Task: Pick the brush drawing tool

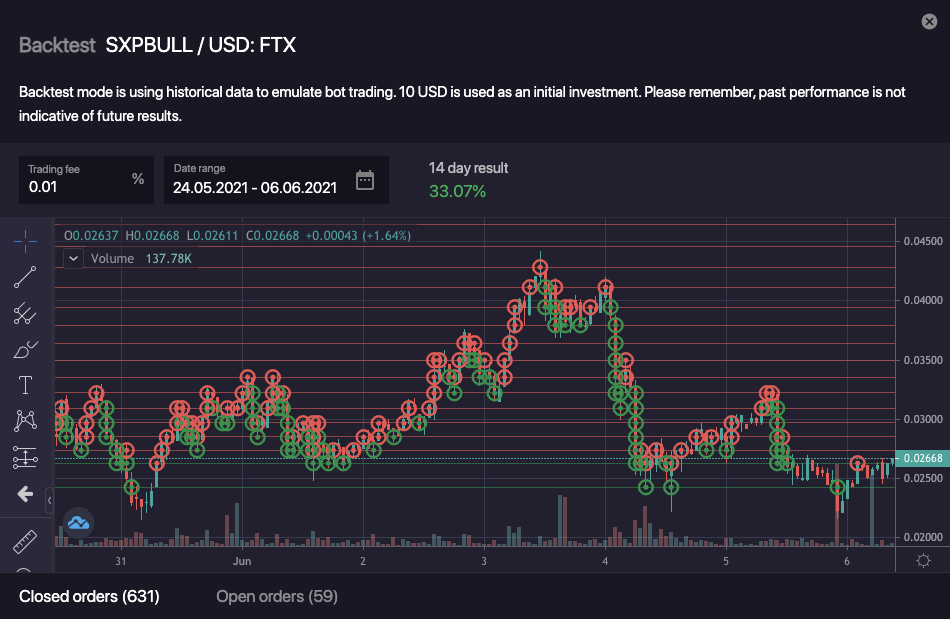Action: coord(25,350)
